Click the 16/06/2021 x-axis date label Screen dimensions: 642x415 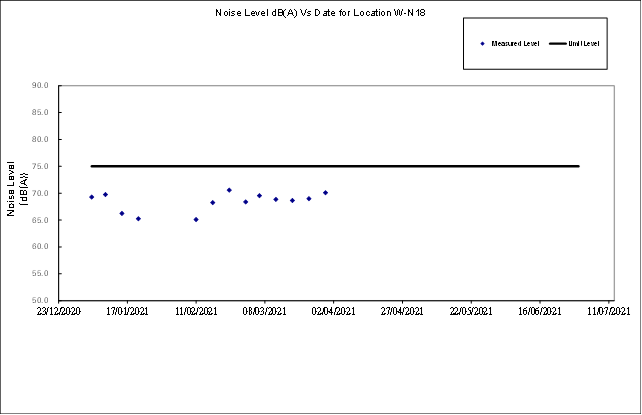point(540,312)
